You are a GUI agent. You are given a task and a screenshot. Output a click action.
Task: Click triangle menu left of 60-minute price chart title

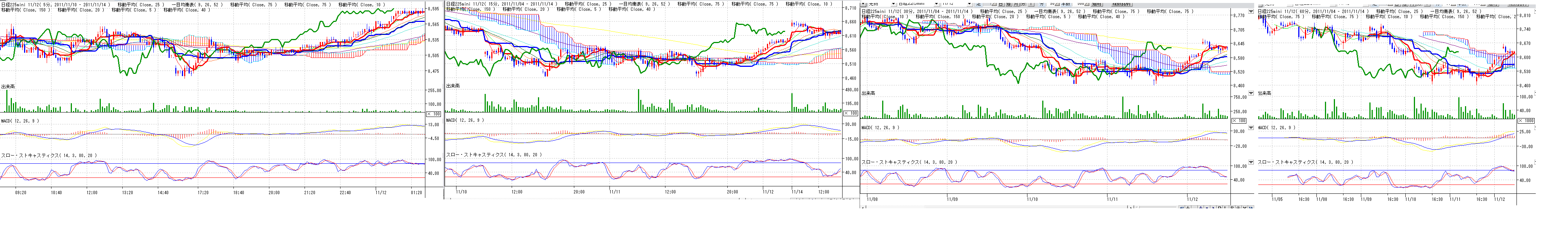point(1251,12)
